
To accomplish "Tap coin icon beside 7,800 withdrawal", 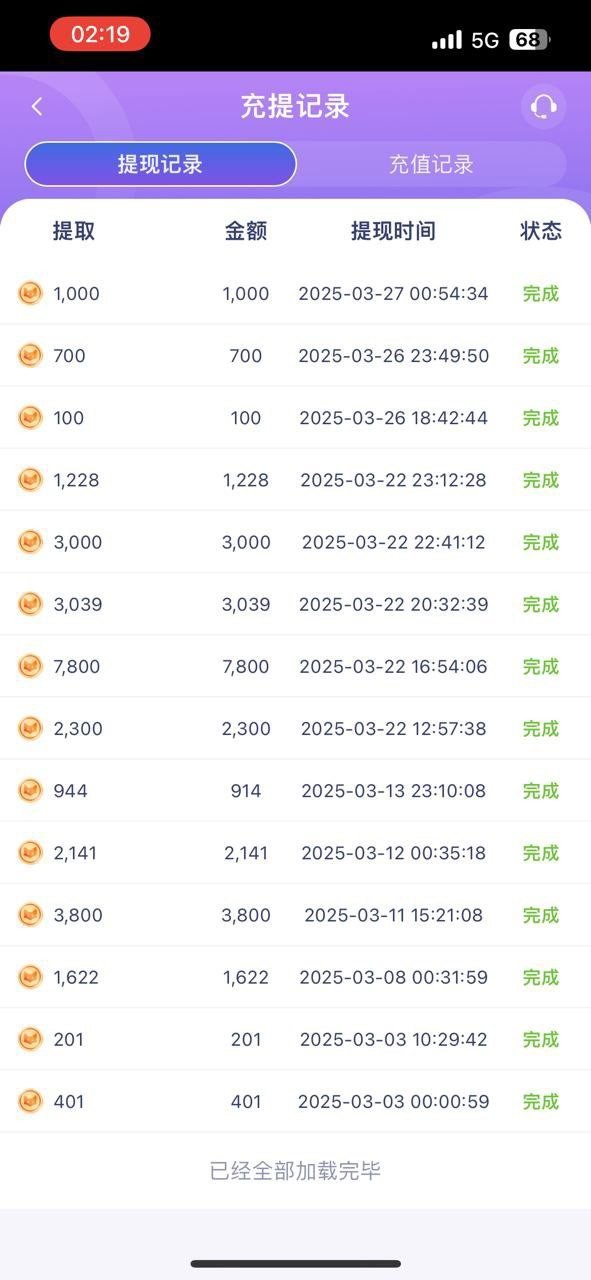I will pyautogui.click(x=31, y=666).
